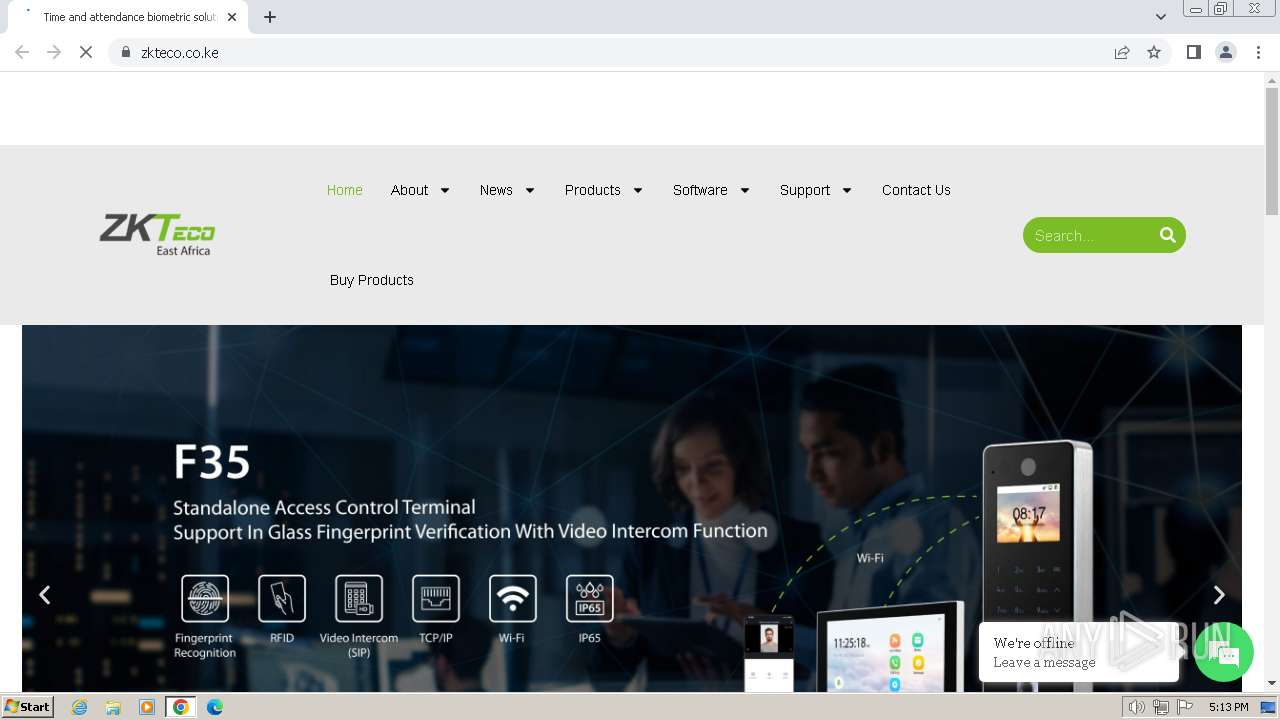Click the browser forward arrow
1280x720 pixels.
pyautogui.click(x=54, y=52)
